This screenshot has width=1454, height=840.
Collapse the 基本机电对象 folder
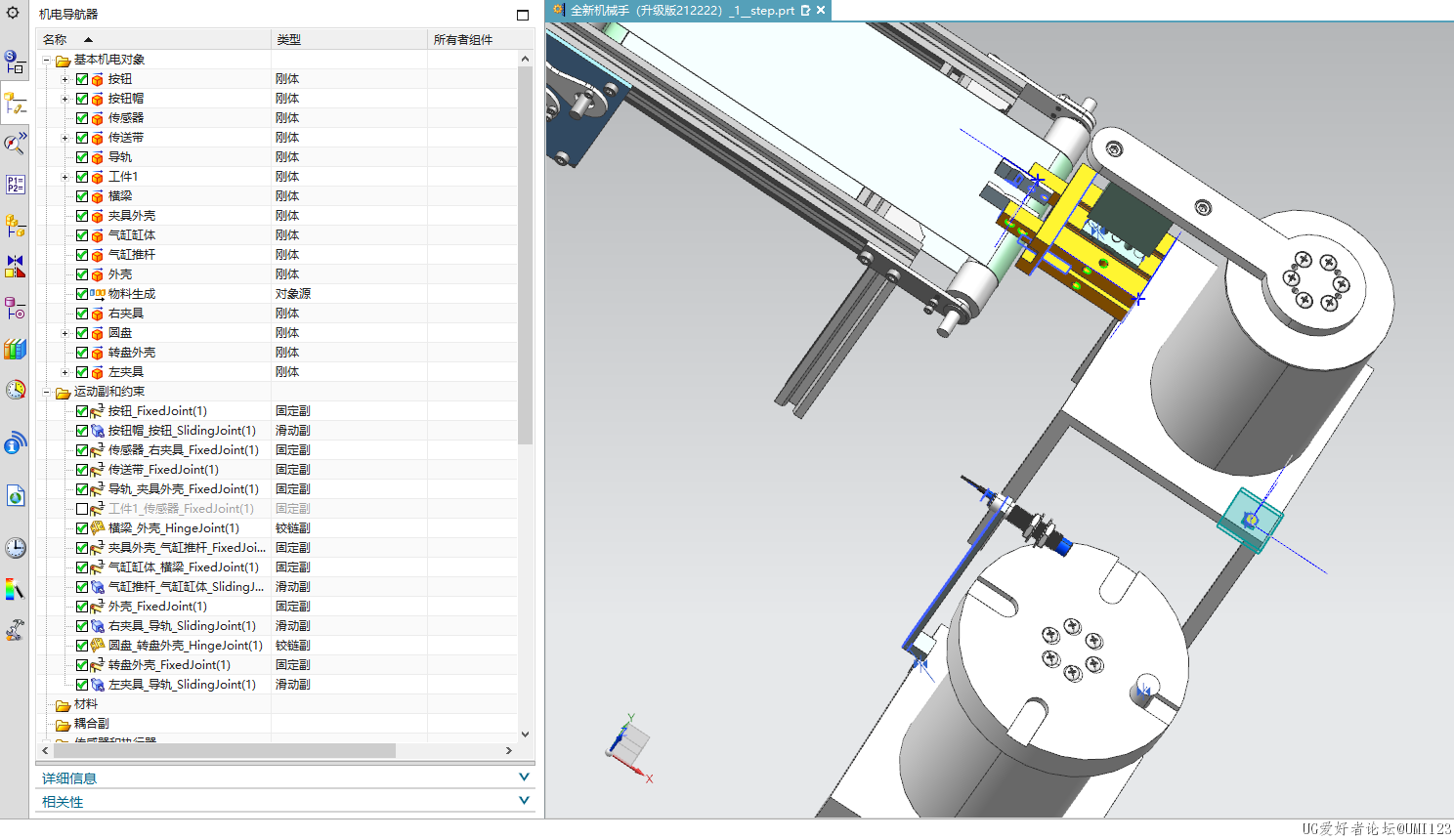pyautogui.click(x=46, y=60)
